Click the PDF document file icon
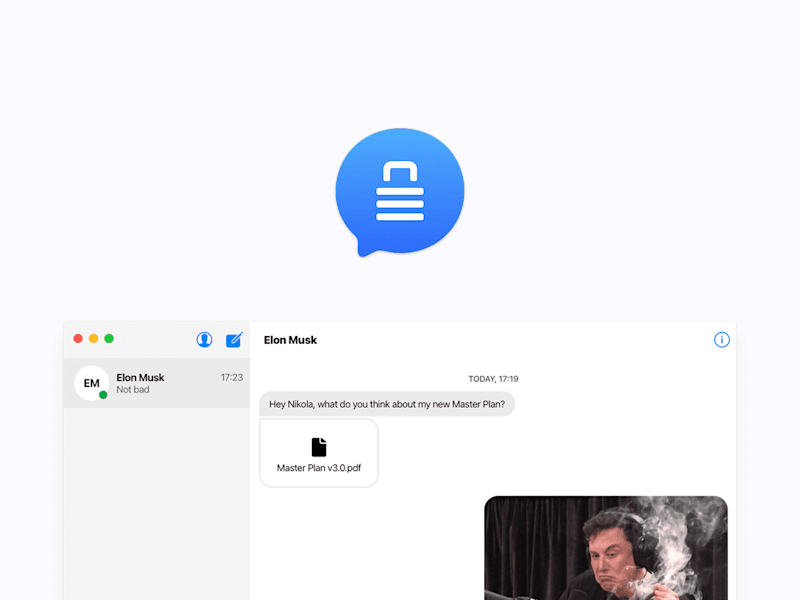The width and height of the screenshot is (800, 600). 319,447
